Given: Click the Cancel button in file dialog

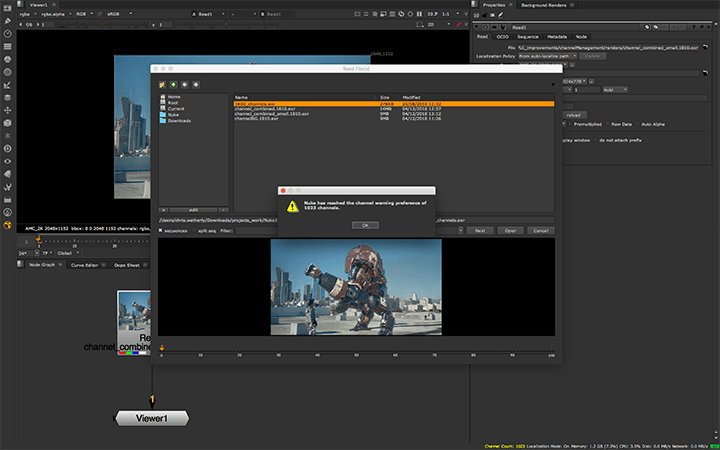Looking at the screenshot, I should [540, 231].
